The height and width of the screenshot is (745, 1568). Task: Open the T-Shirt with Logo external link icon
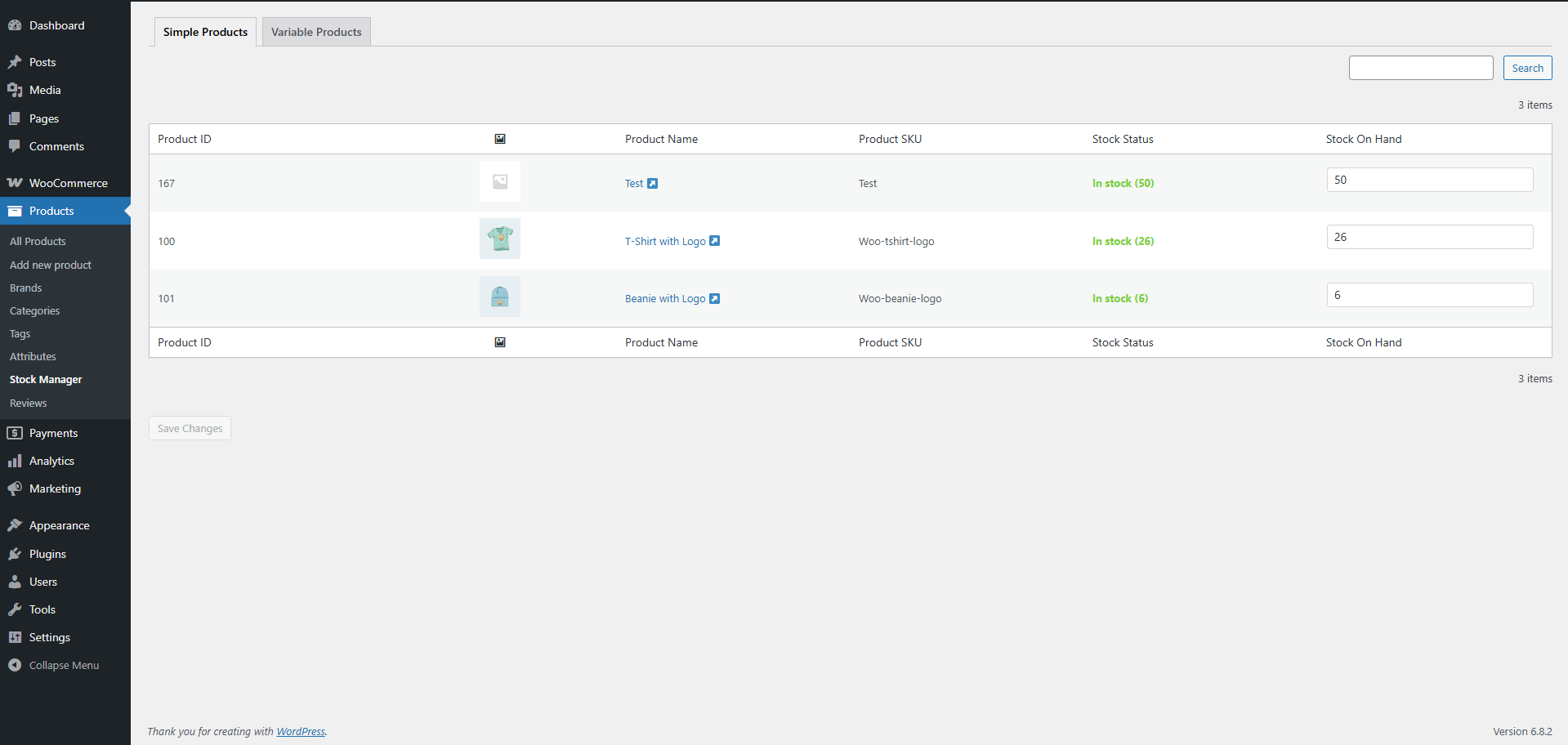click(x=714, y=241)
